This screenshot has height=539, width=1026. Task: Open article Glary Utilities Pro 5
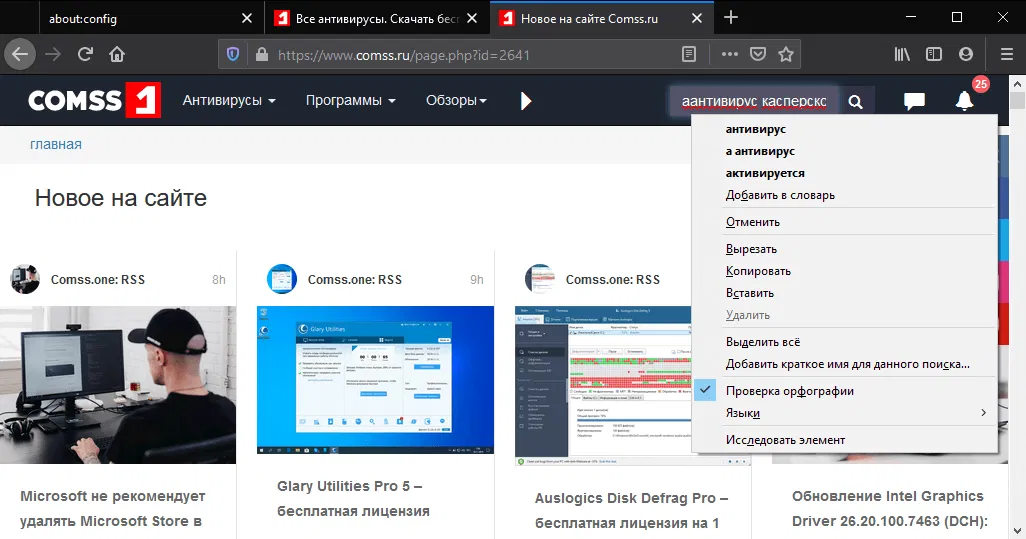coord(353,498)
